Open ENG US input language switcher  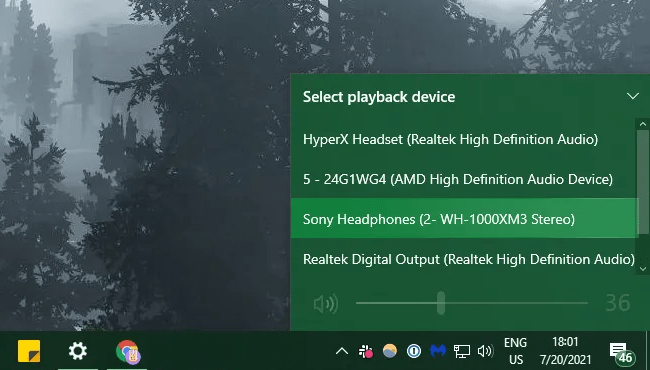click(516, 351)
